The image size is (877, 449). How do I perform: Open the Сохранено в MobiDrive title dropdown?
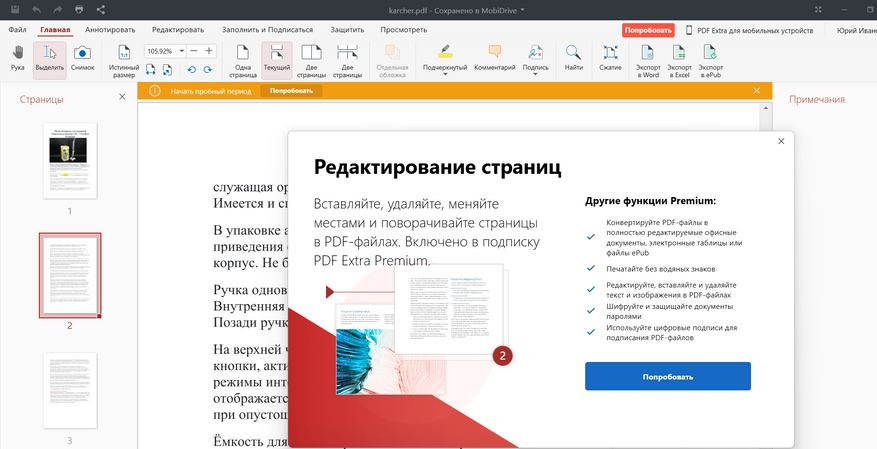tap(522, 10)
